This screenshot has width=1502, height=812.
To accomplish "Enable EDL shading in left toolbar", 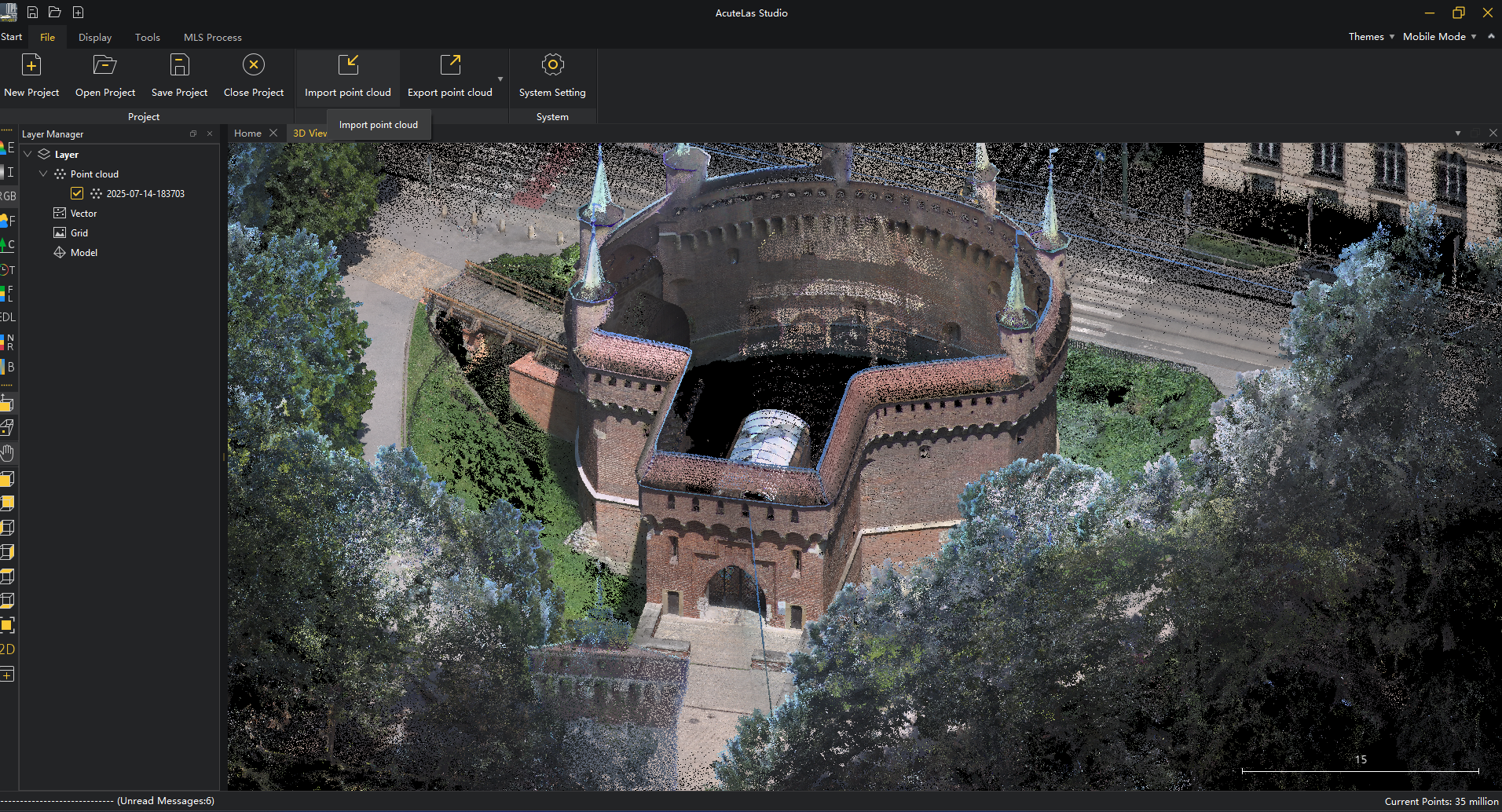I will (x=8, y=317).
